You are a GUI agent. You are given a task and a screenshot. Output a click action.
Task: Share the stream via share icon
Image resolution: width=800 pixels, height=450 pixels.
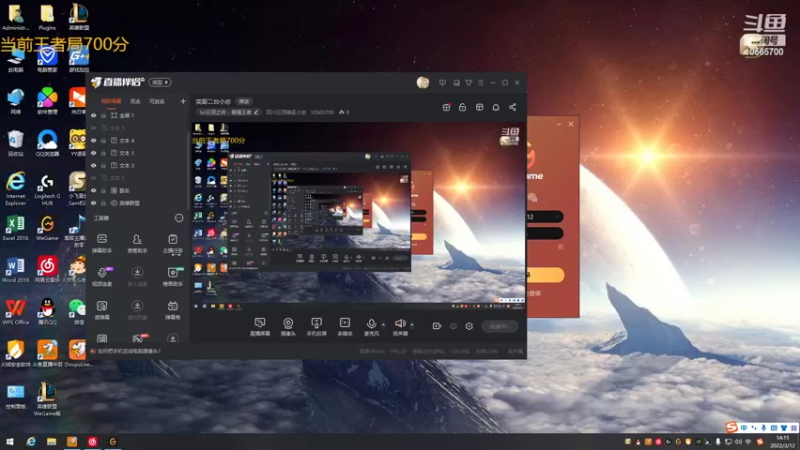[512, 107]
